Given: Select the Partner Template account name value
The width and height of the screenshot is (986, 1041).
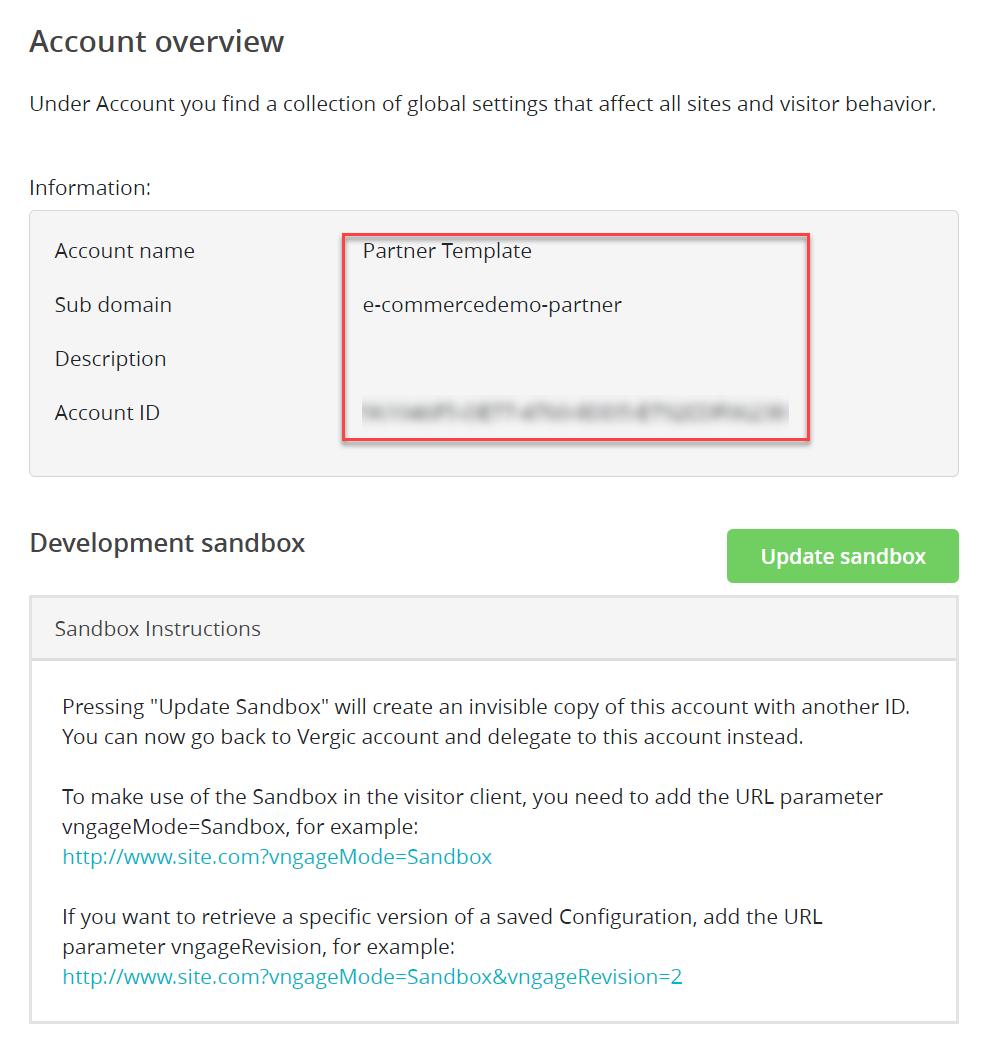Looking at the screenshot, I should 447,251.
